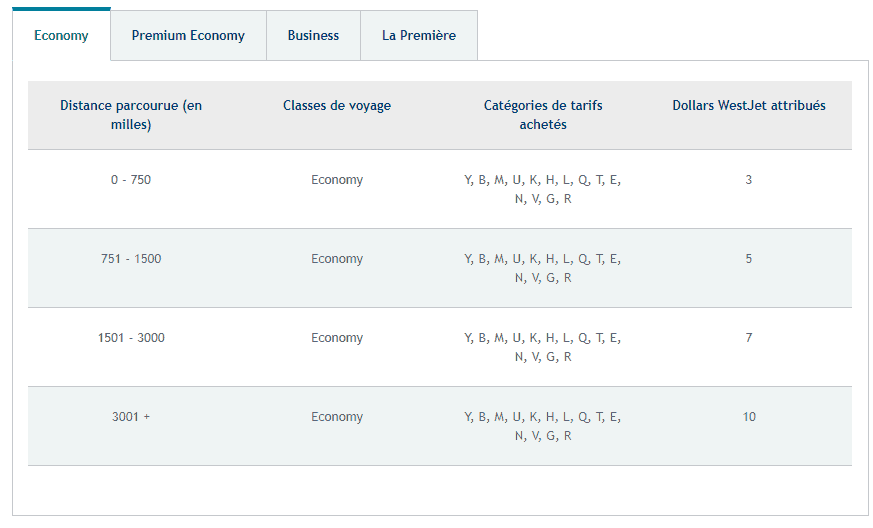This screenshot has height=528, width=873.
Task: Select the 1501 - 3000 distance cell
Action: click(131, 338)
